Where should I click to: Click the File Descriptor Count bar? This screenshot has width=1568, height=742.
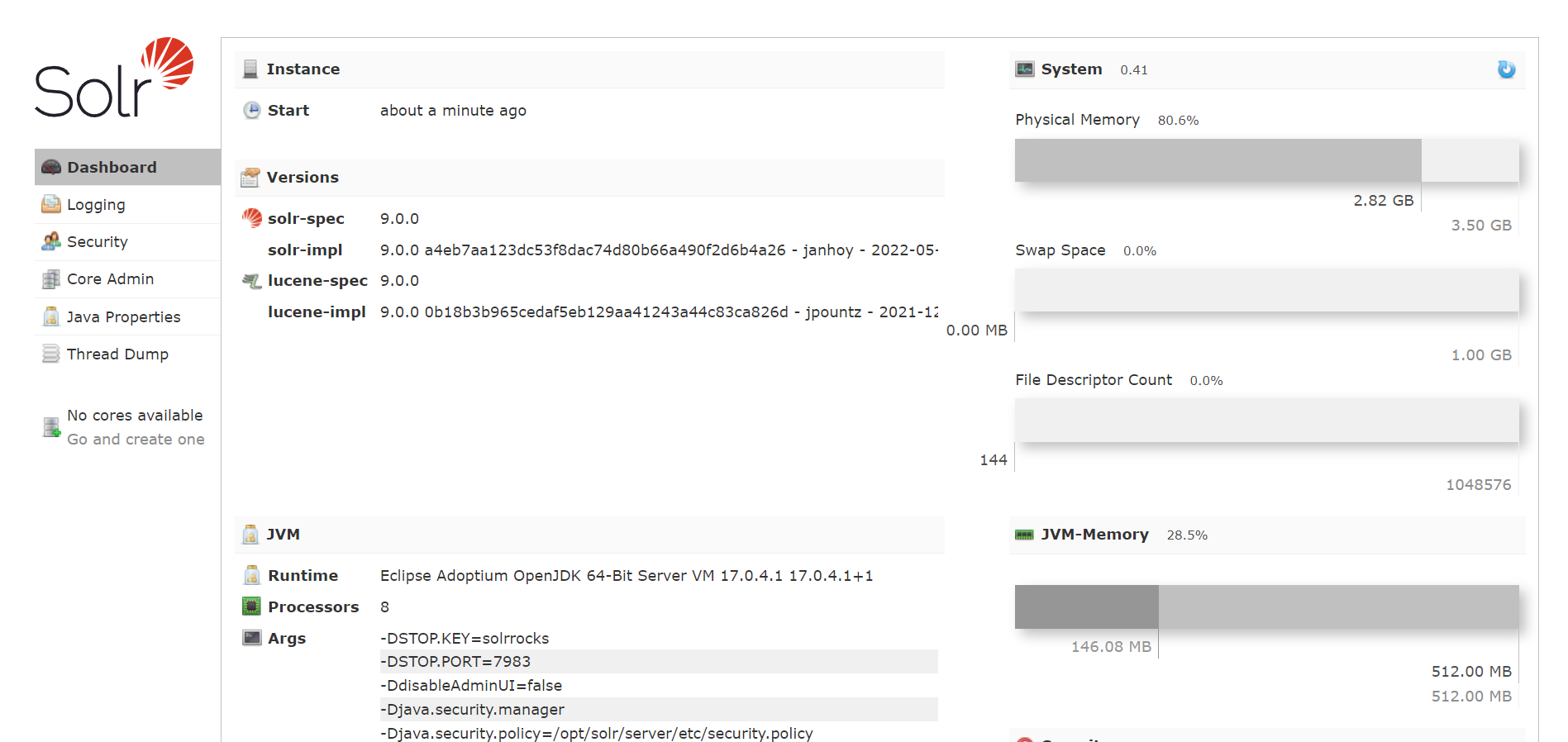[x=1267, y=420]
